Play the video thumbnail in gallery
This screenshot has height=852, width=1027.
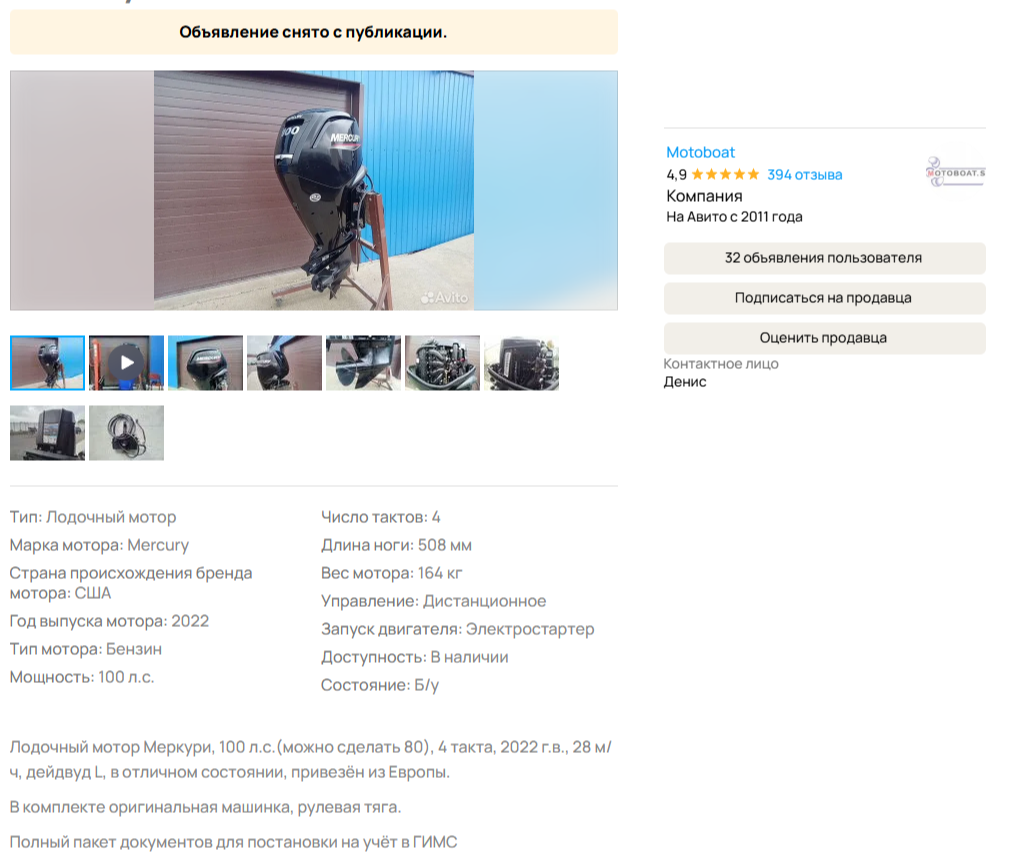pos(126,363)
